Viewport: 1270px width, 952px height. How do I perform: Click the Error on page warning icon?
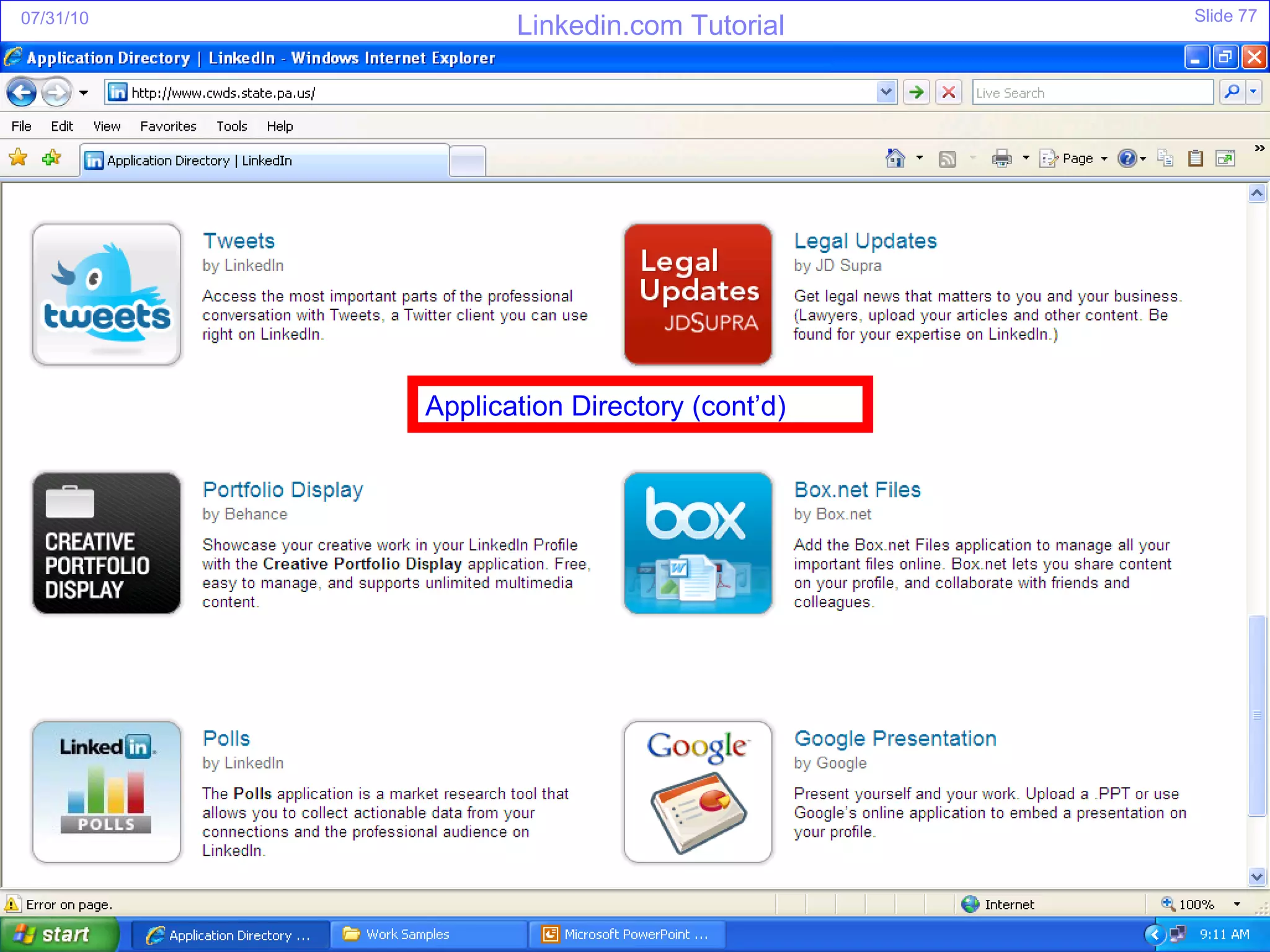point(12,904)
